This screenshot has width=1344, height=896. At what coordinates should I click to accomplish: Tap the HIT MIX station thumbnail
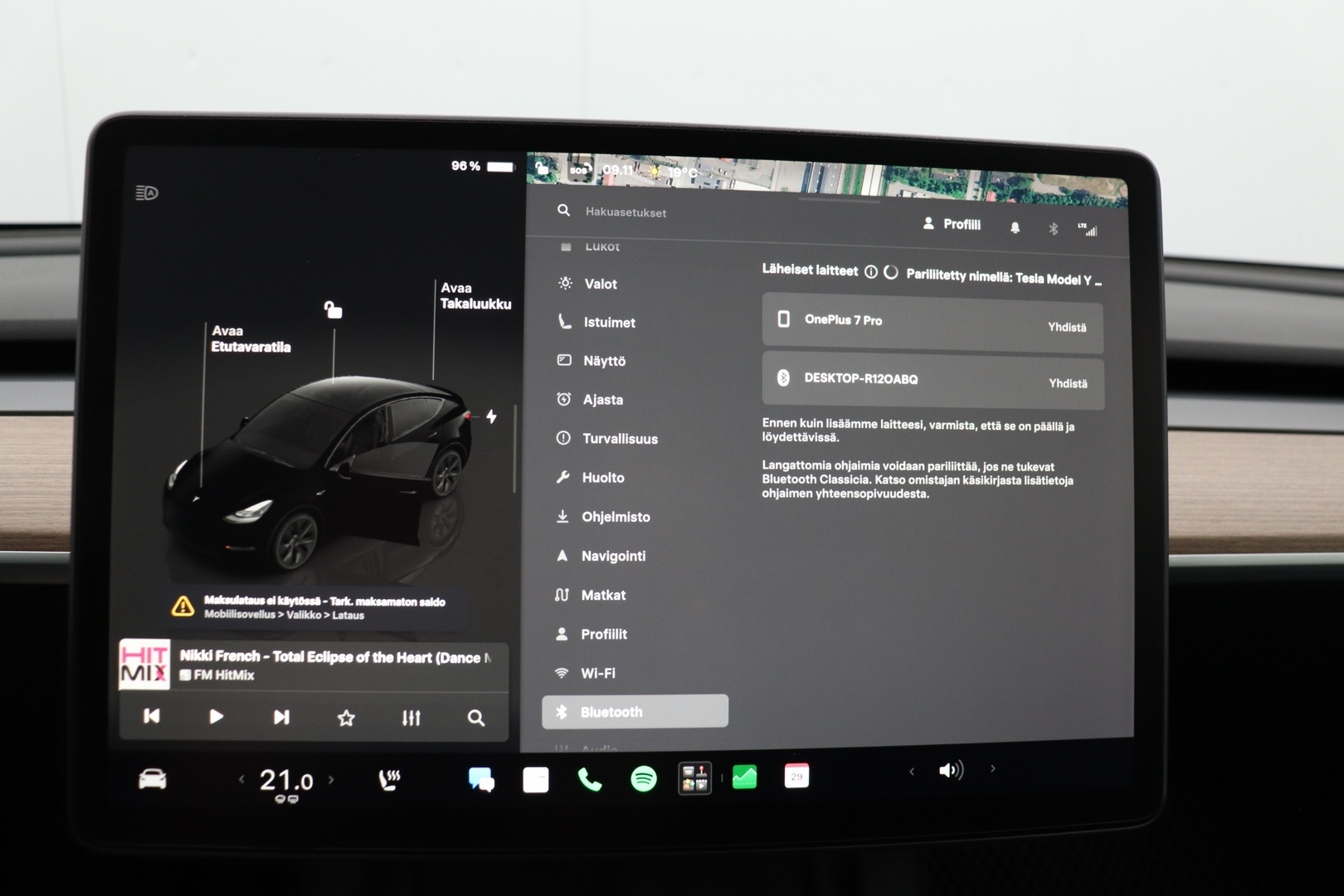pyautogui.click(x=144, y=664)
